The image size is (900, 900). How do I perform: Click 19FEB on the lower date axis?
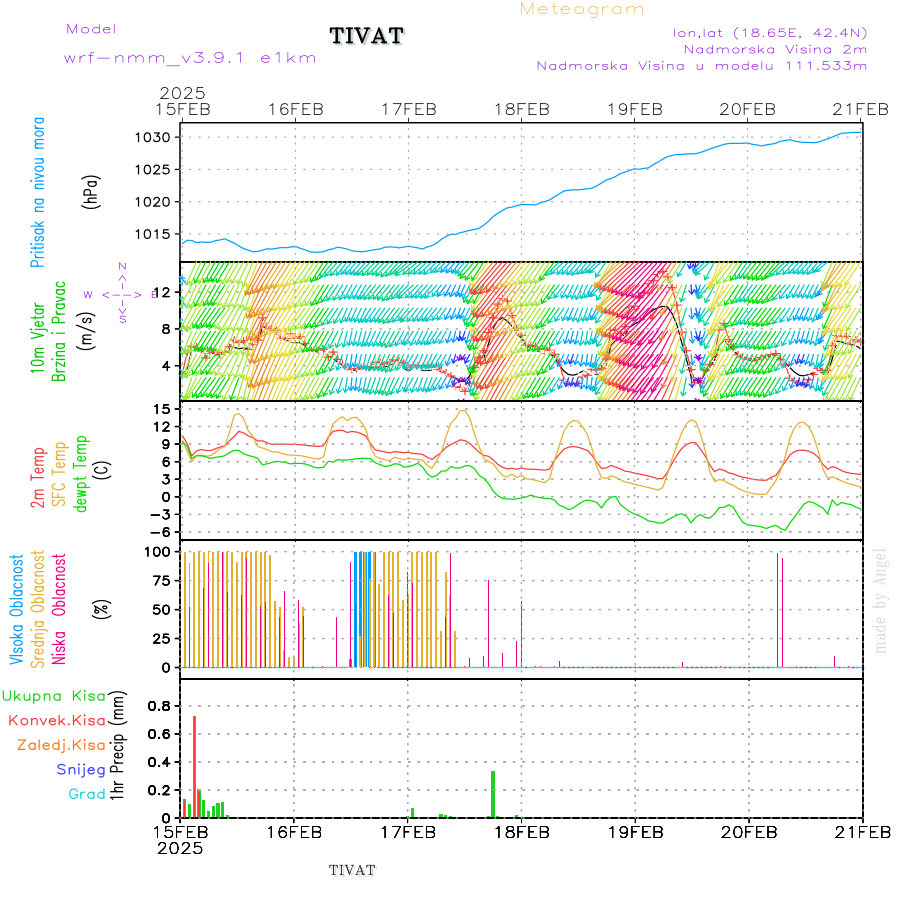[x=635, y=832]
